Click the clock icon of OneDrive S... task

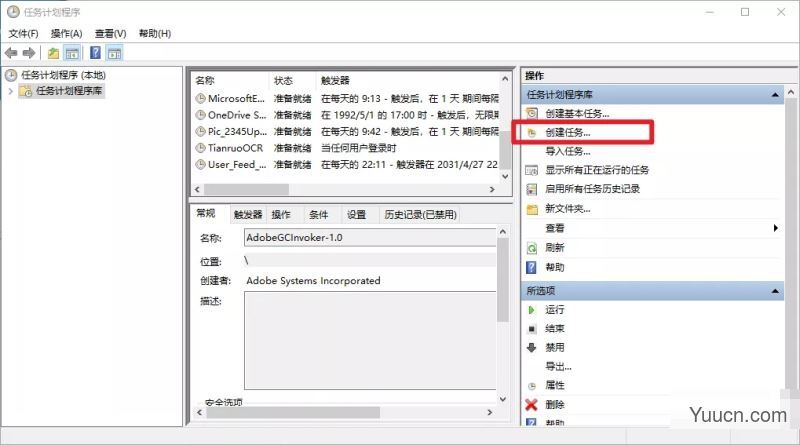pos(201,115)
